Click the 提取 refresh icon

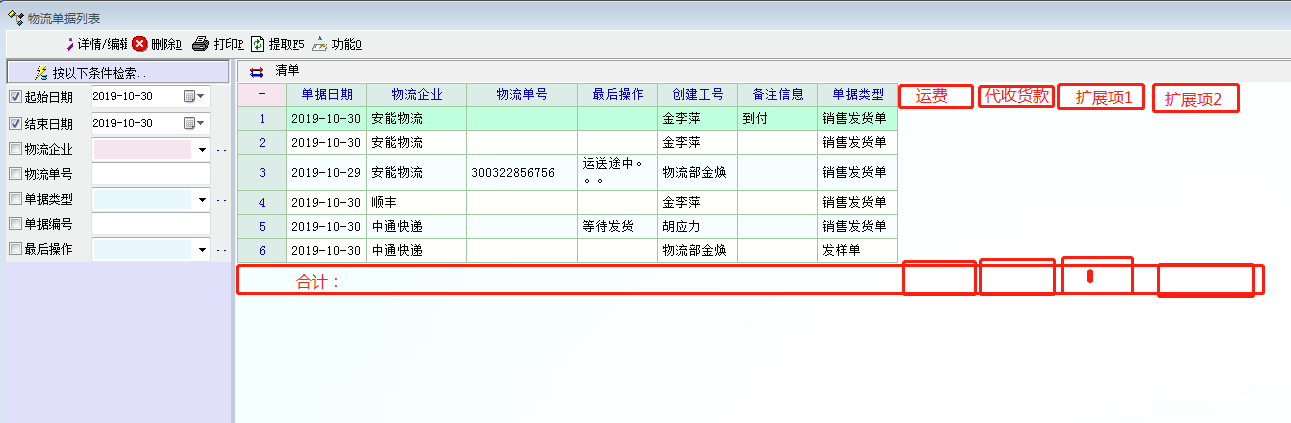coord(258,44)
